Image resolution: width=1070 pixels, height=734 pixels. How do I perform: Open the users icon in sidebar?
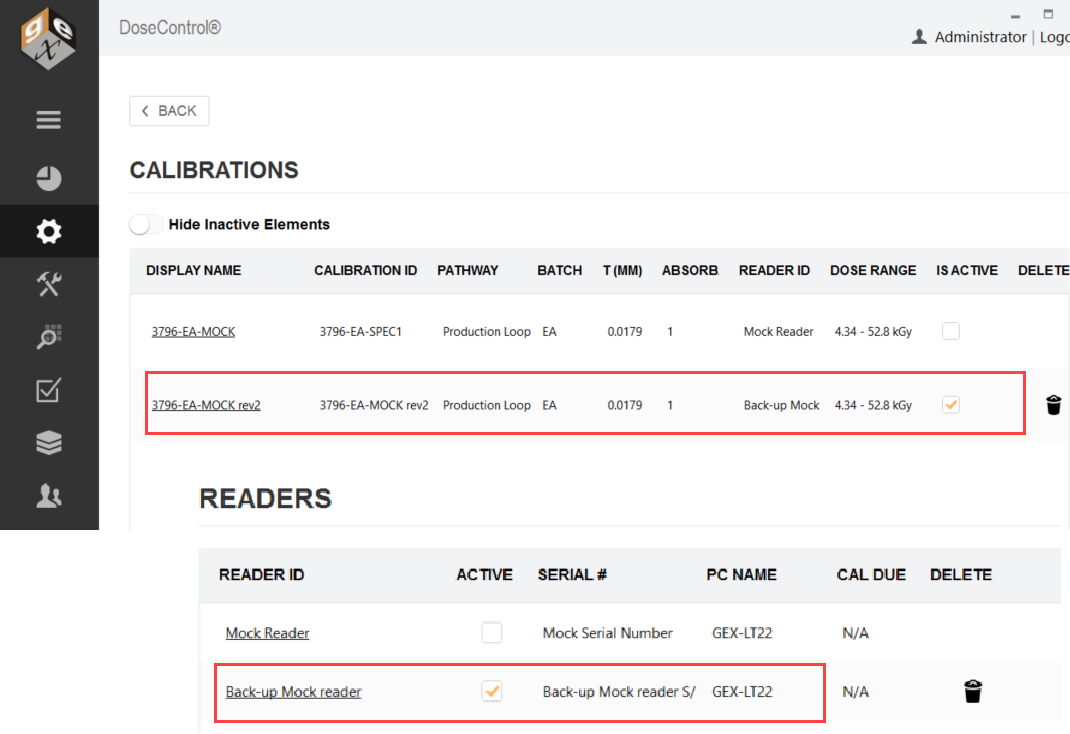click(48, 496)
